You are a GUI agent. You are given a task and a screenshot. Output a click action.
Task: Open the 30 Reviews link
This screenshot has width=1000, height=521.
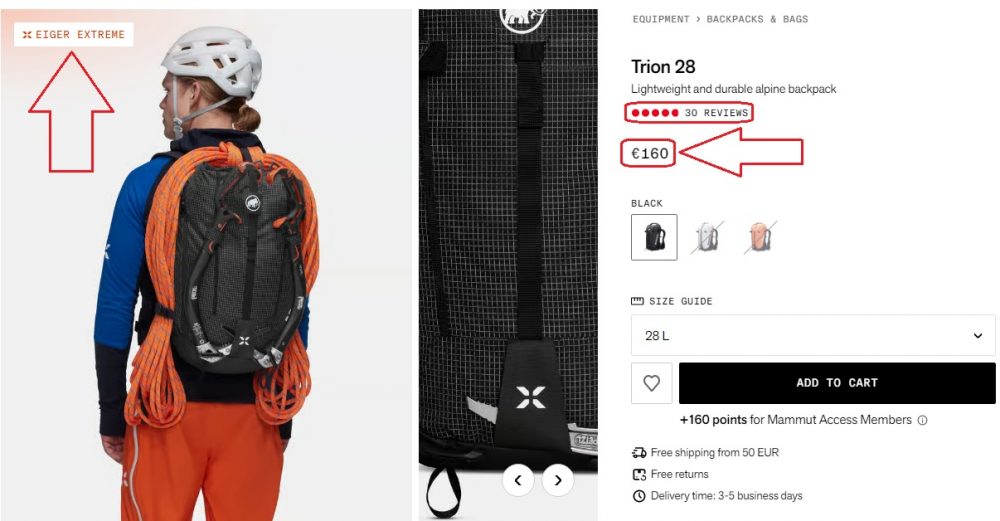(x=716, y=113)
